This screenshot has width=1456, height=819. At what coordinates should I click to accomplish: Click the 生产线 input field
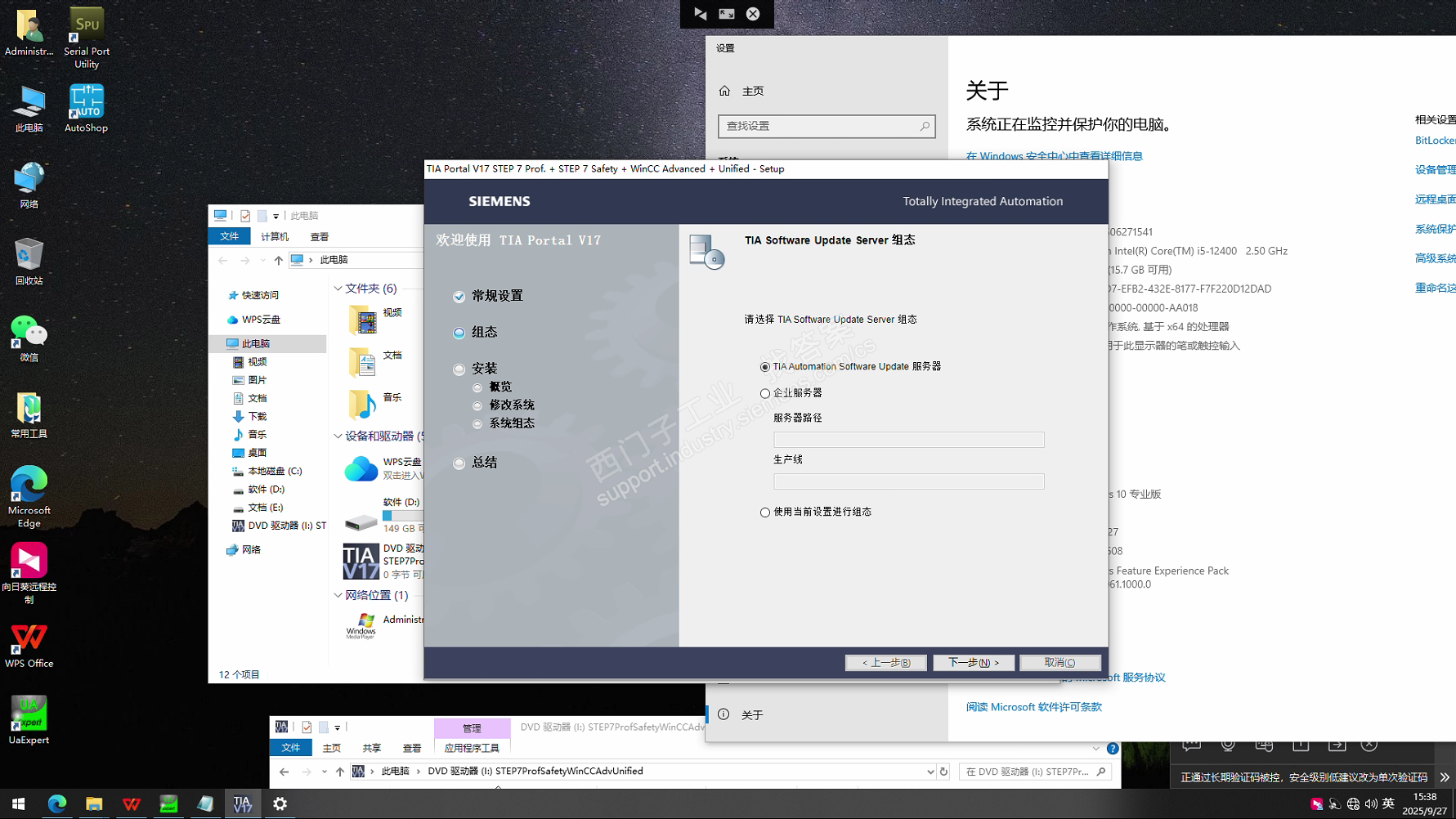(x=909, y=481)
